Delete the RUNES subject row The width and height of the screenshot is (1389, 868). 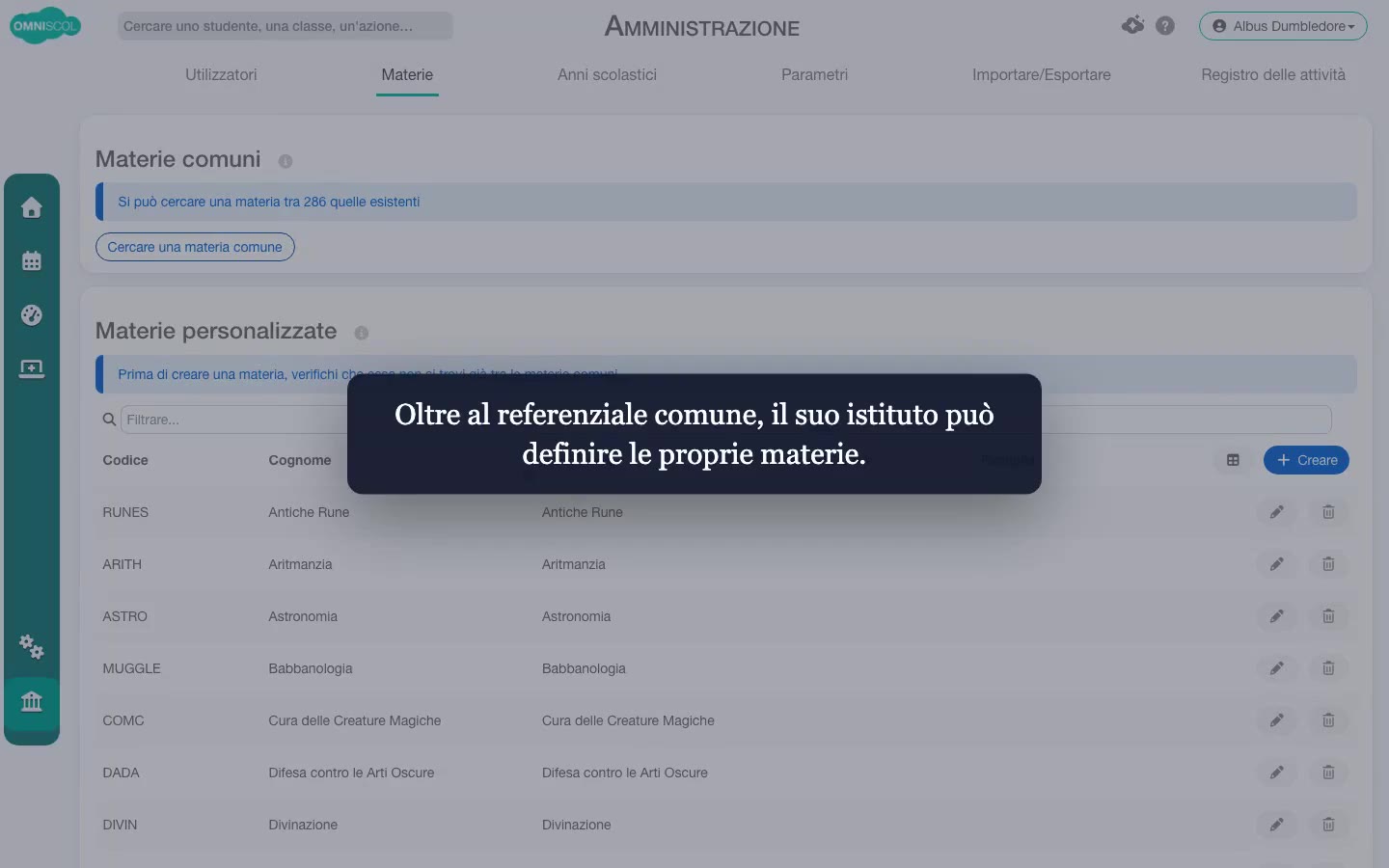pyautogui.click(x=1328, y=512)
